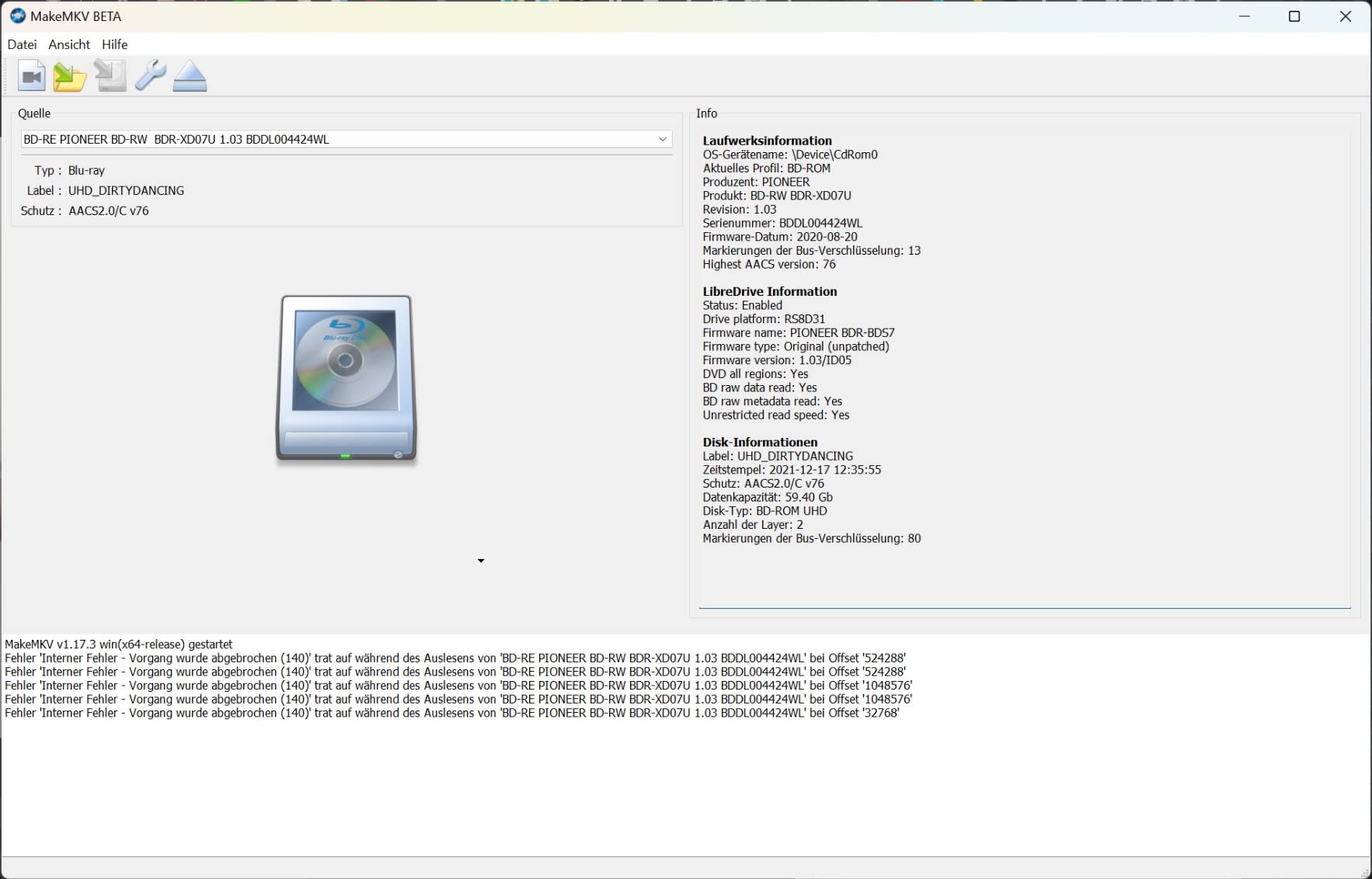
Task: Click the Produzent: PIONEER line
Action: [x=756, y=182]
